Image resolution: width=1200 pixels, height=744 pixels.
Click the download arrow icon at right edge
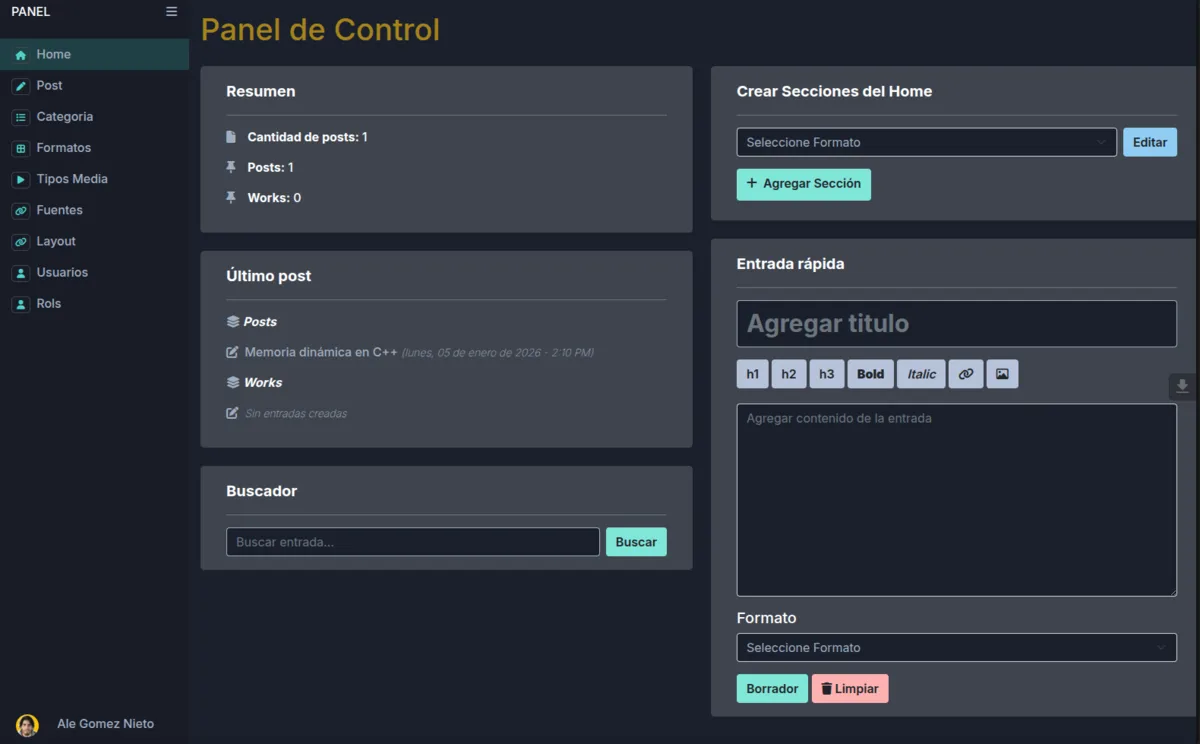pos(1182,386)
